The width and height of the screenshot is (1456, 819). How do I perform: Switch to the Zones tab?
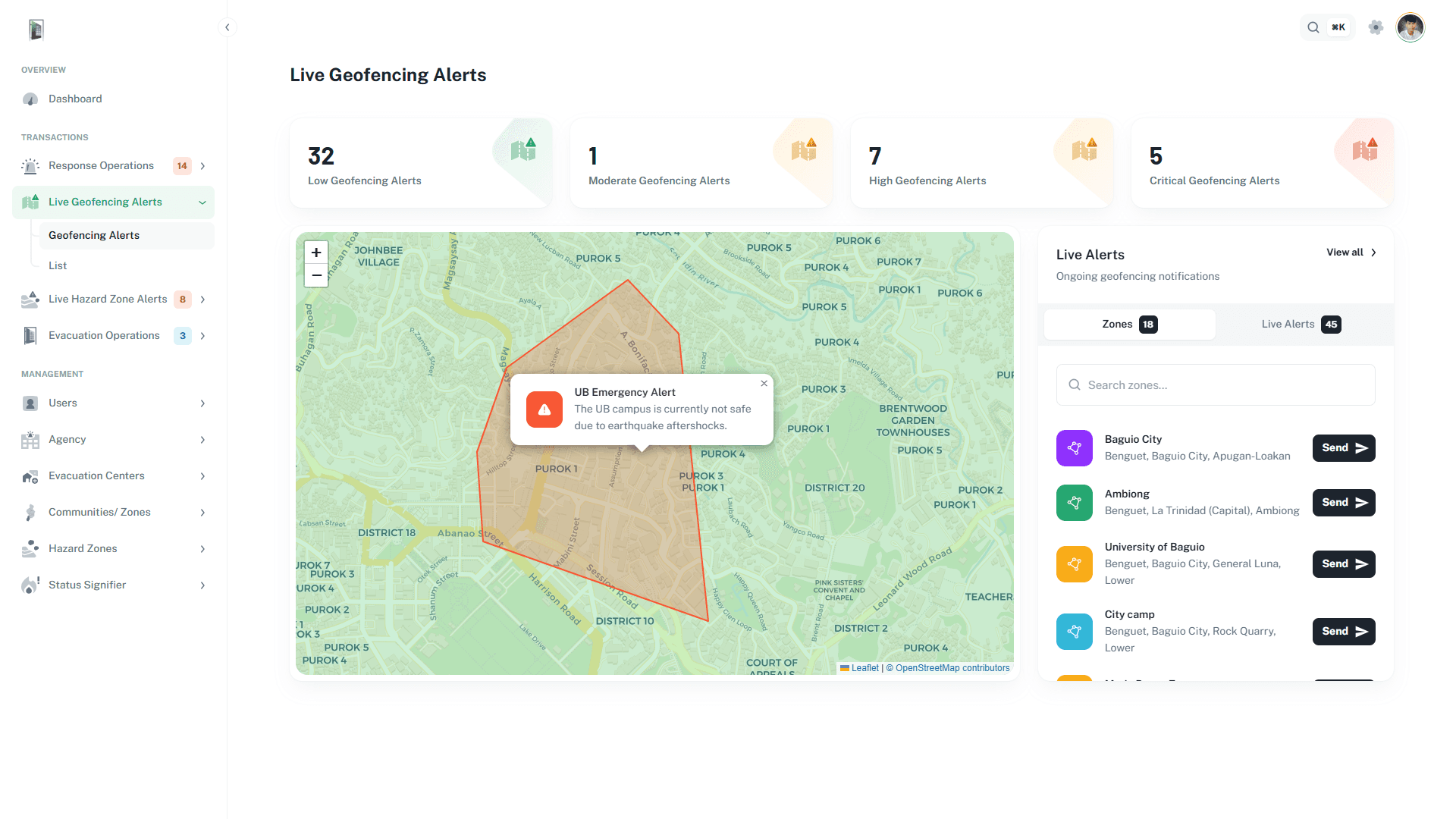click(x=1129, y=325)
